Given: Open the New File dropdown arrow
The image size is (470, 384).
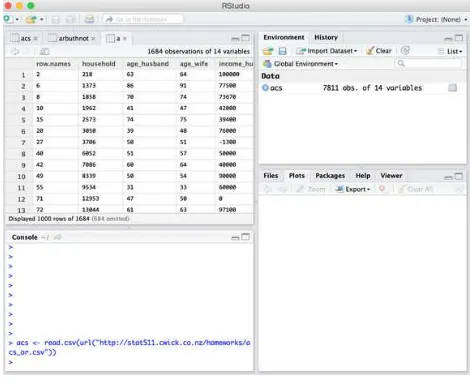Looking at the screenshot, I should tap(17, 20).
